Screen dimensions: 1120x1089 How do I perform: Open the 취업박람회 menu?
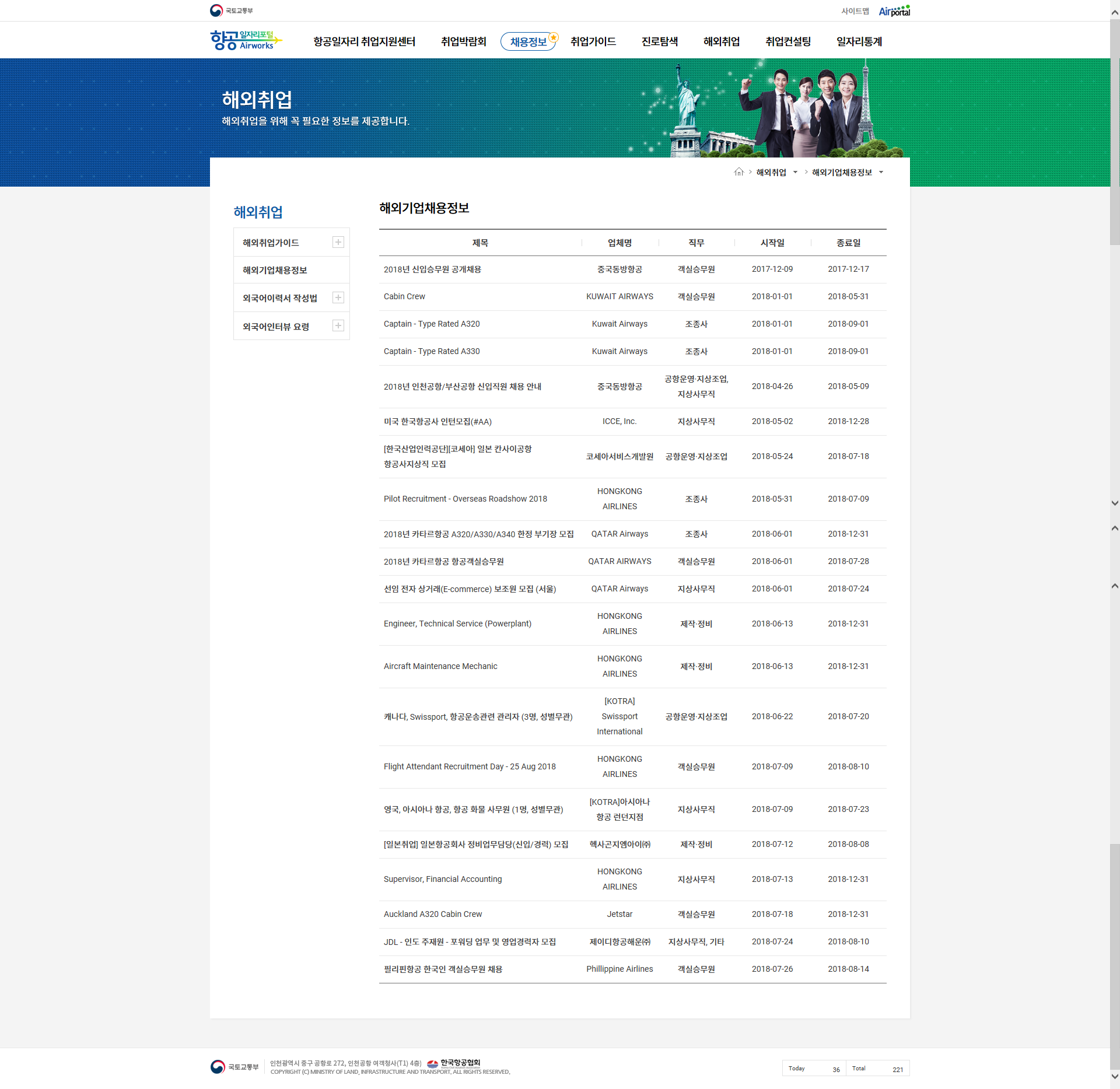coord(464,41)
